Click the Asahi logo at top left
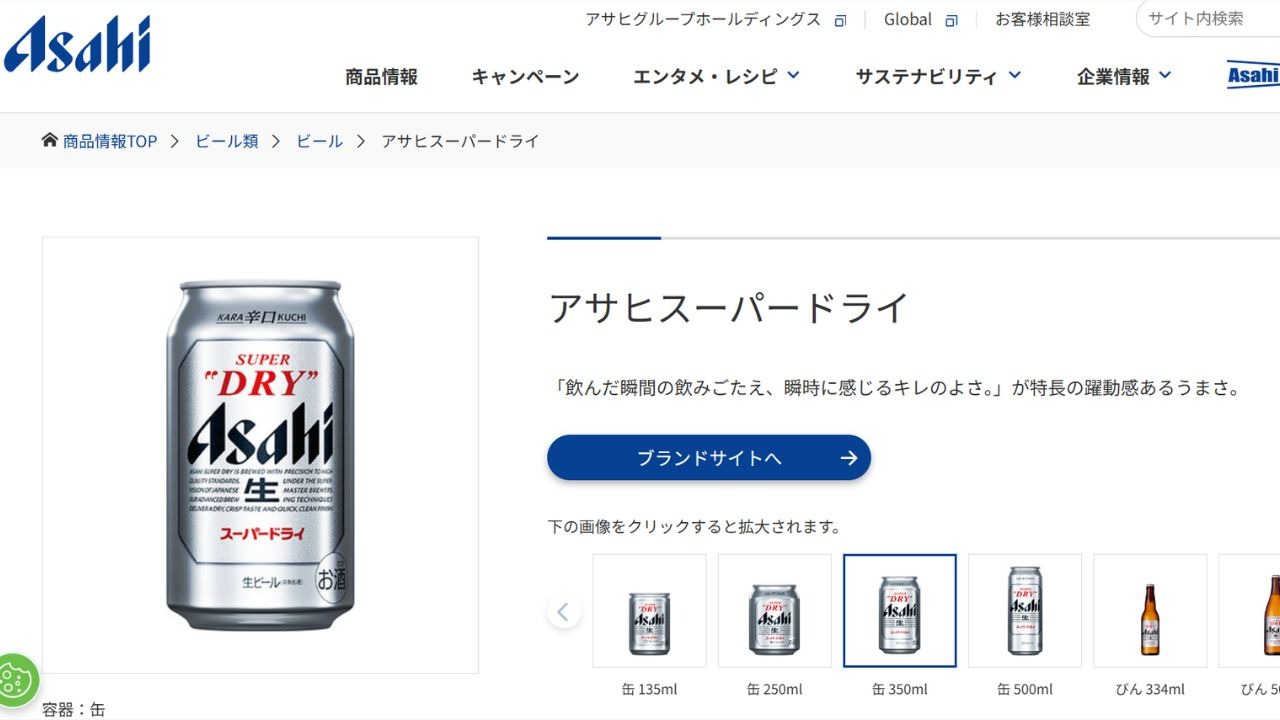The image size is (1280, 720). [x=77, y=44]
